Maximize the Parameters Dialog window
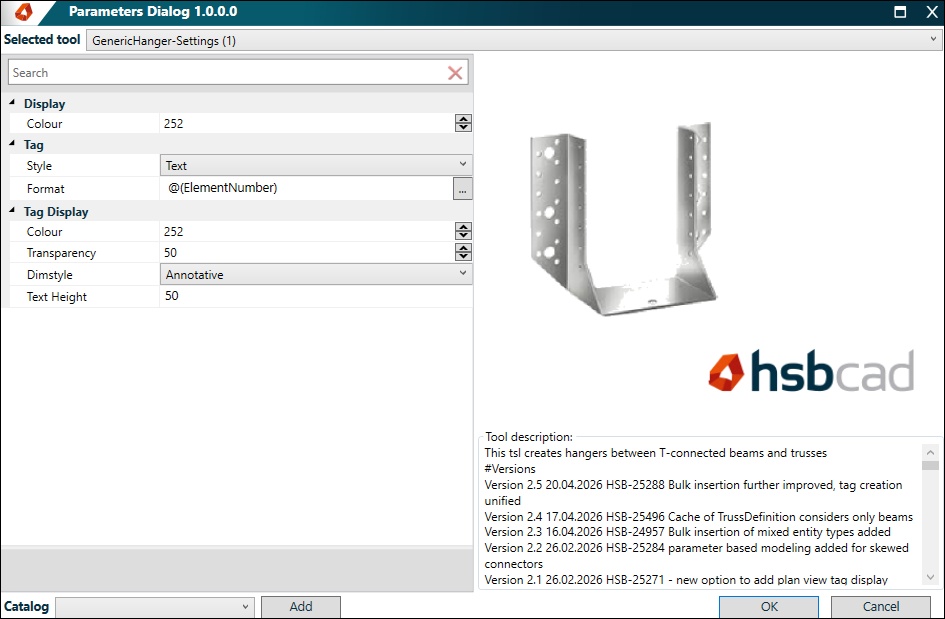945x619 pixels. coord(900,12)
